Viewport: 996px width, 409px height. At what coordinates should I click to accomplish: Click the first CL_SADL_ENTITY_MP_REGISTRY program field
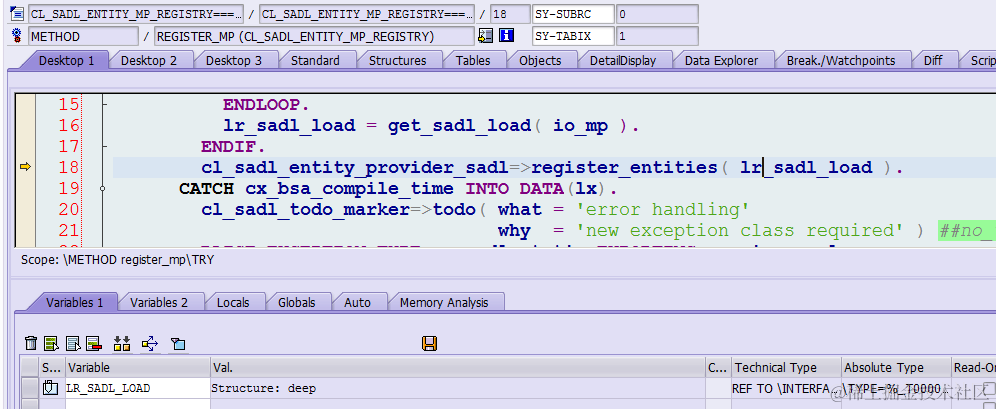(x=135, y=13)
